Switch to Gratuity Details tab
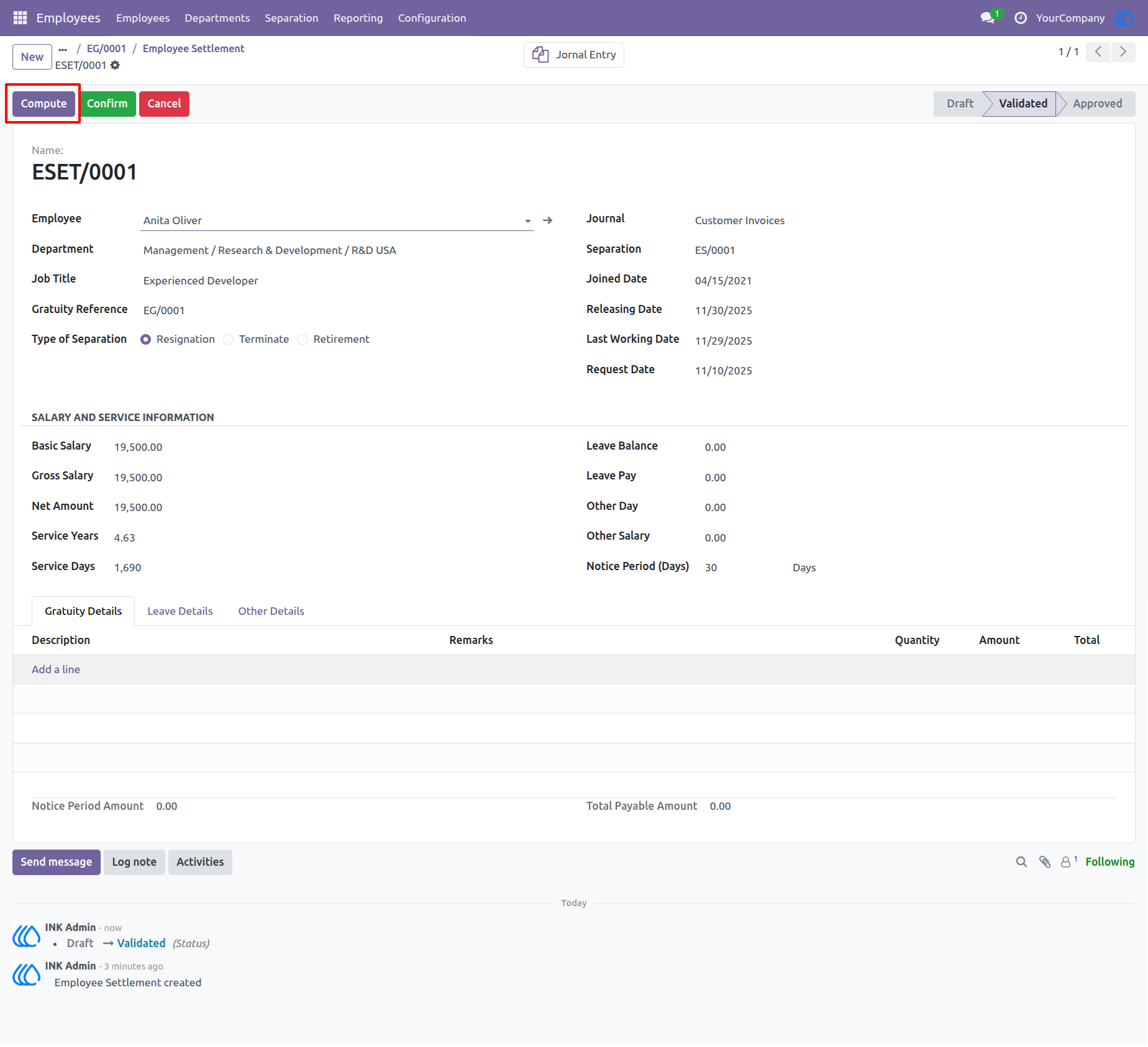The image size is (1148, 1047). (x=83, y=612)
